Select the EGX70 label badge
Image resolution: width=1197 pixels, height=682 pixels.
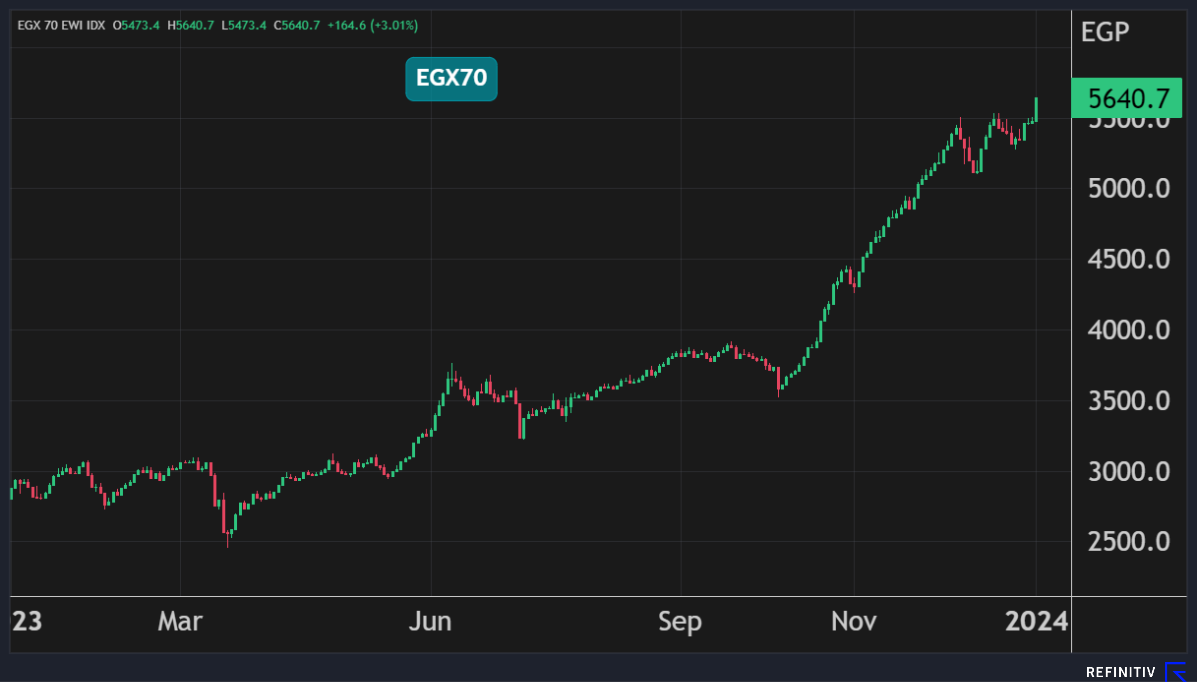451,79
